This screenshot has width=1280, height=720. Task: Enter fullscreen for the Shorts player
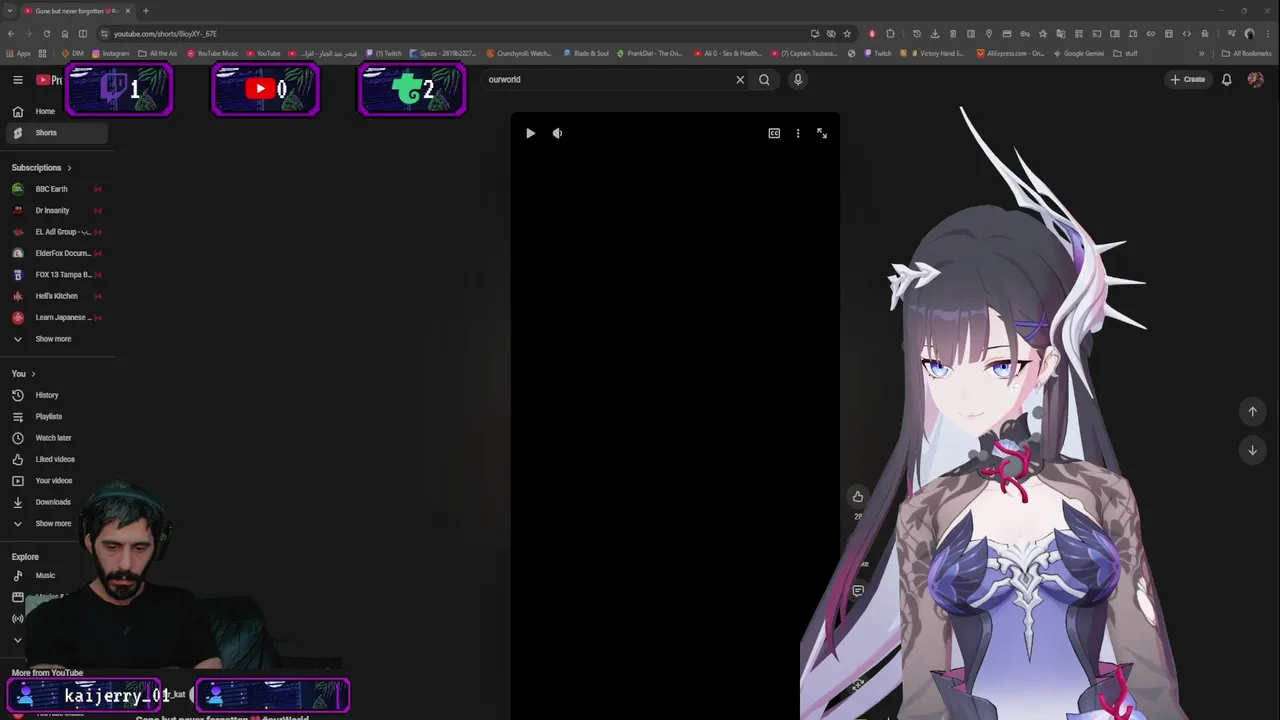pos(822,133)
